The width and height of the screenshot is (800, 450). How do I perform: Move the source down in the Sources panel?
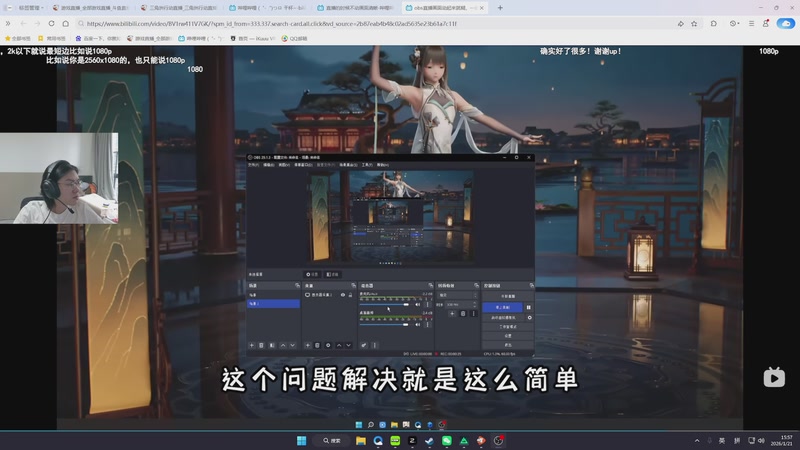348,345
